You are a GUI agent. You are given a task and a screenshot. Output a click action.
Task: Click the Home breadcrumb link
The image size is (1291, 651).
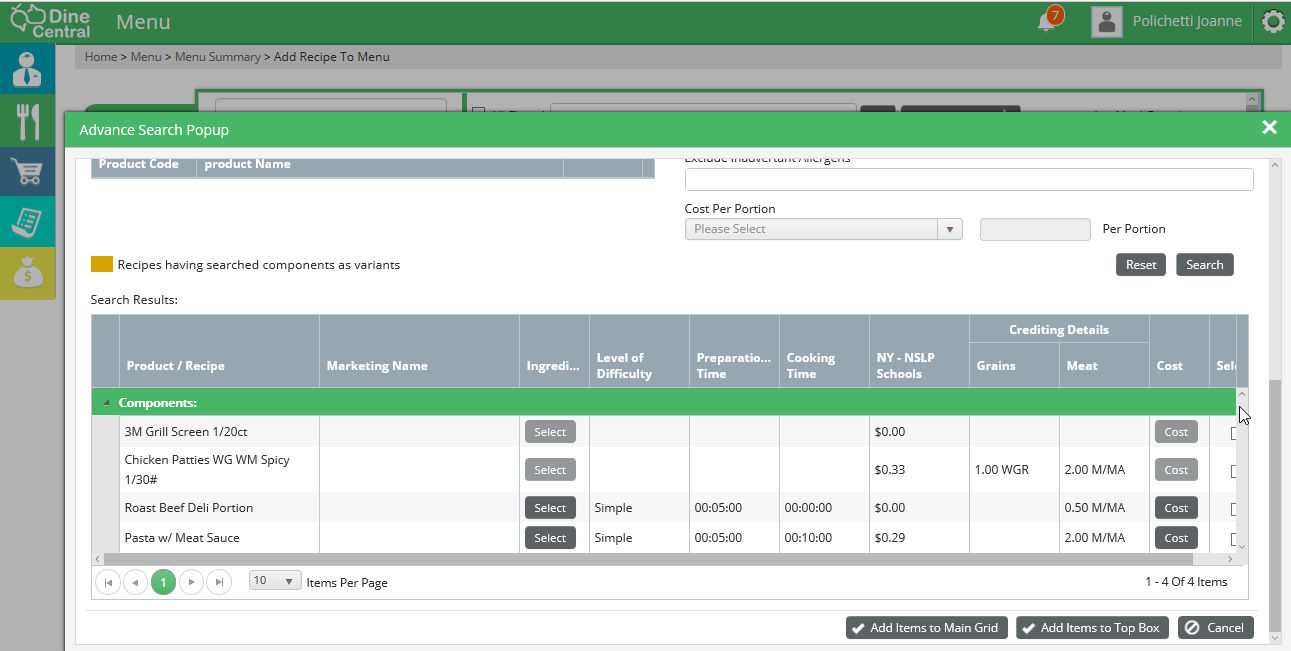pyautogui.click(x=101, y=57)
